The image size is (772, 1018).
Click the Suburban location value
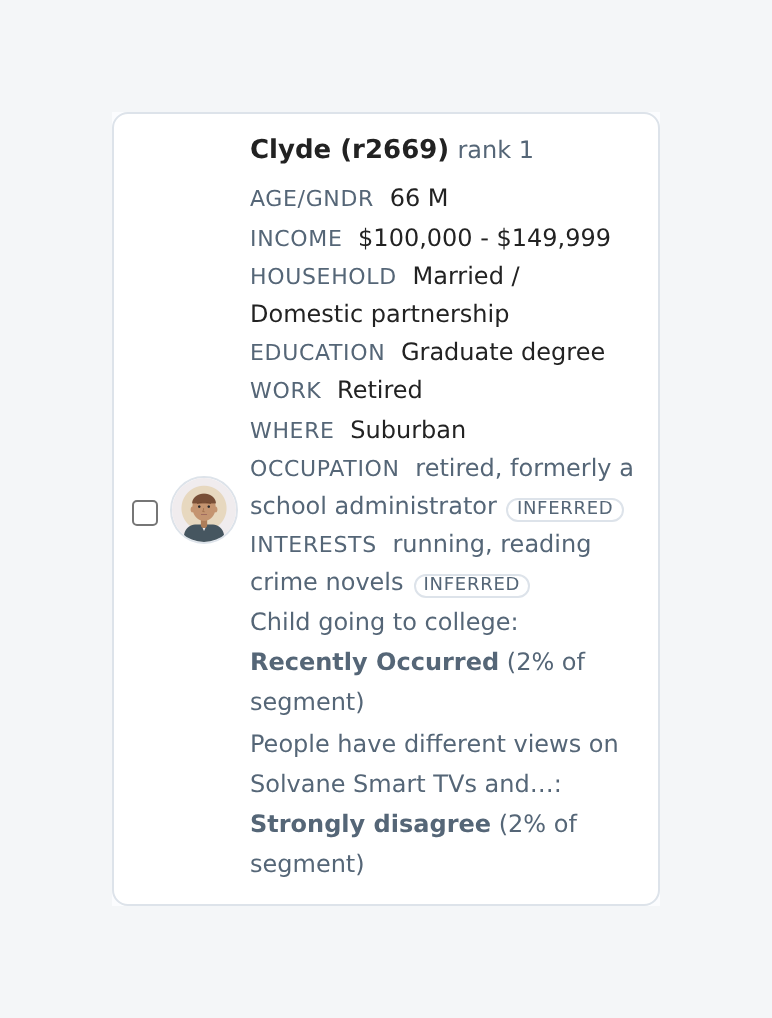coord(408,430)
